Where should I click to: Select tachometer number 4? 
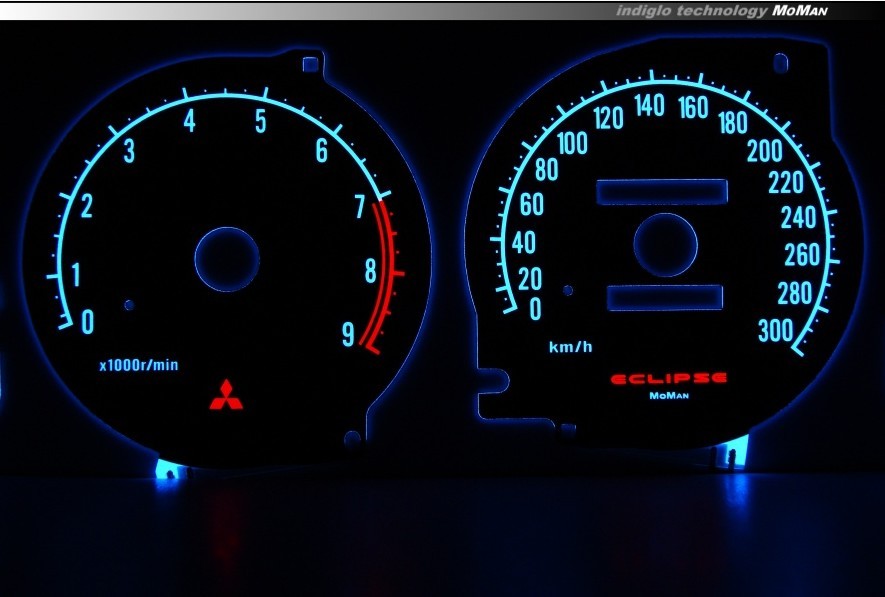pos(190,120)
